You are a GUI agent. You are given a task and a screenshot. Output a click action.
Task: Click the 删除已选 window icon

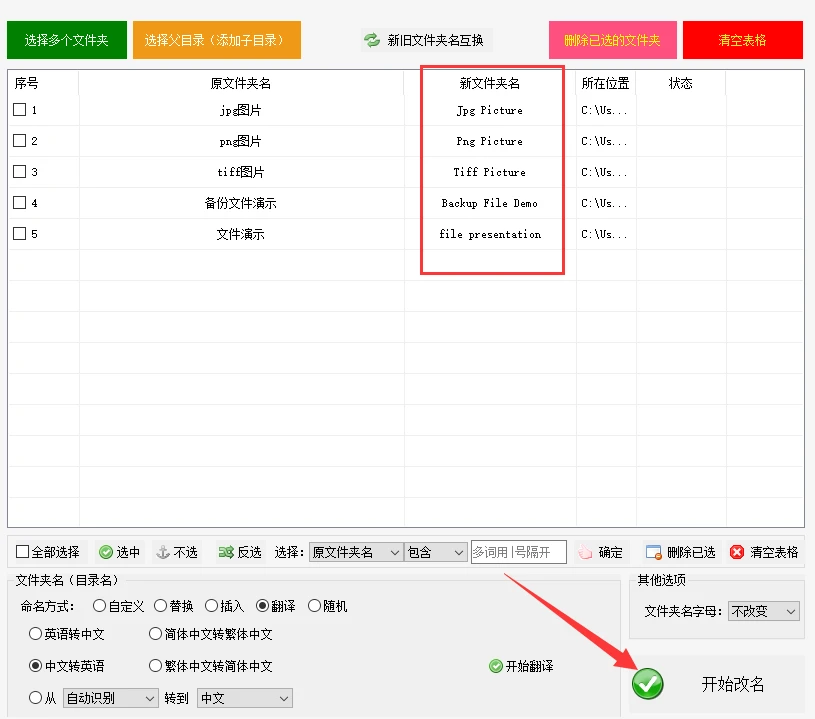pyautogui.click(x=653, y=552)
